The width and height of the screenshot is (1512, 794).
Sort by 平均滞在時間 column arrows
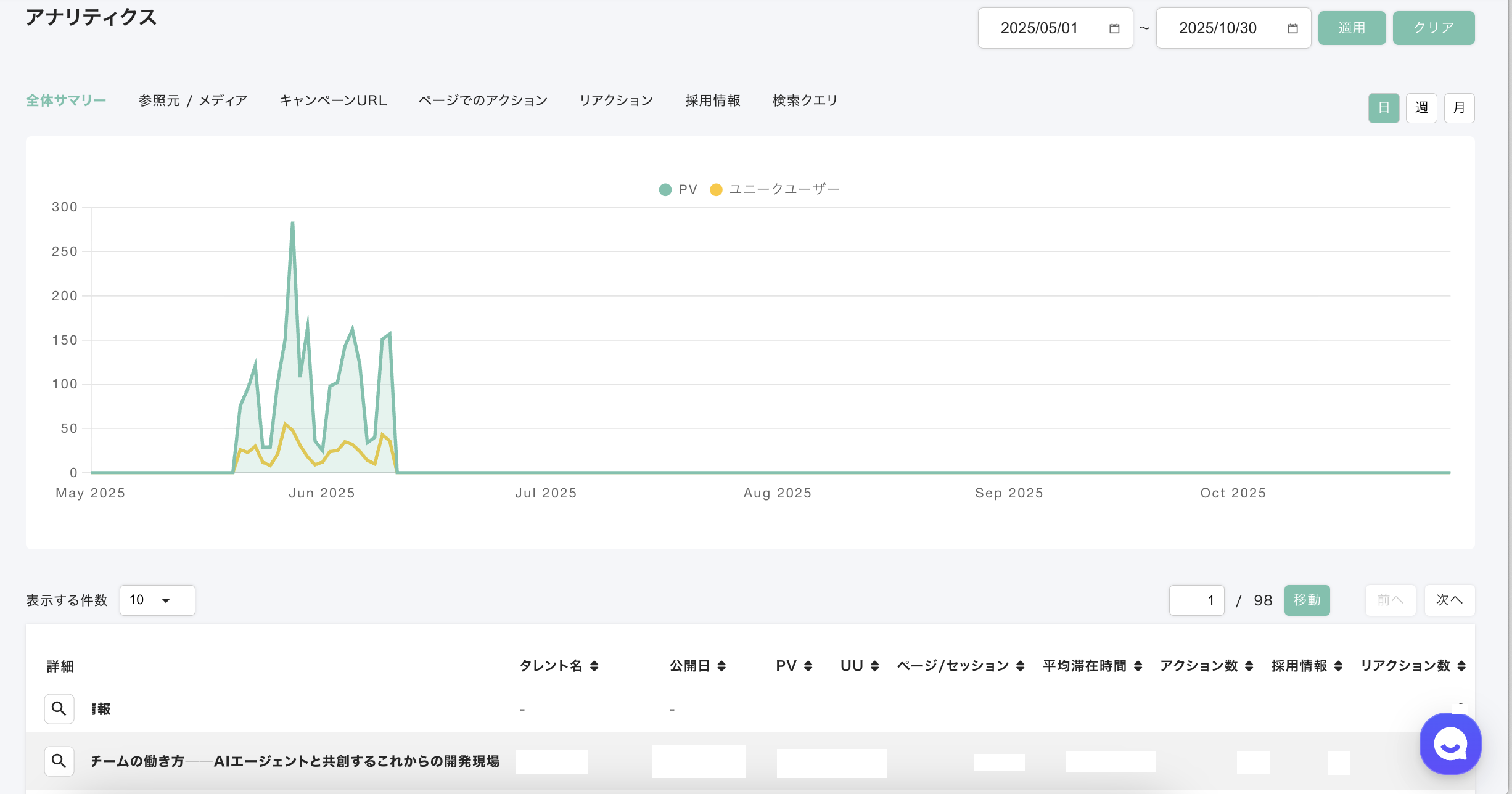pyautogui.click(x=1138, y=666)
